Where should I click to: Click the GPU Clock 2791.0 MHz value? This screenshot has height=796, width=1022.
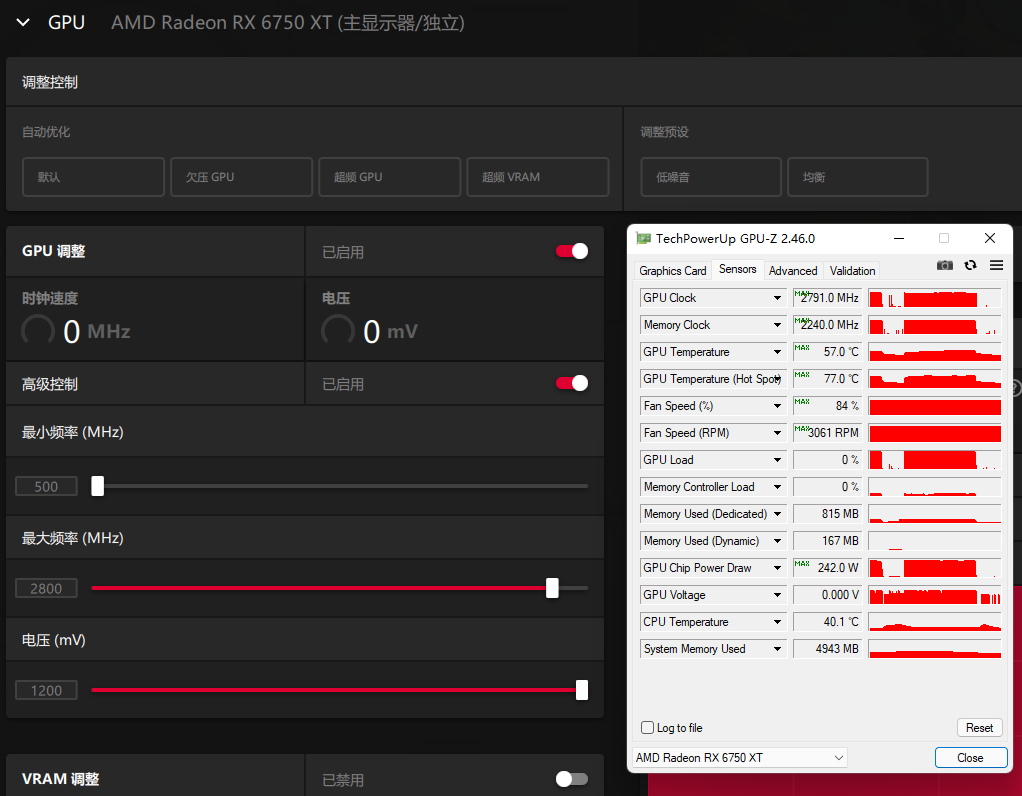coord(828,298)
